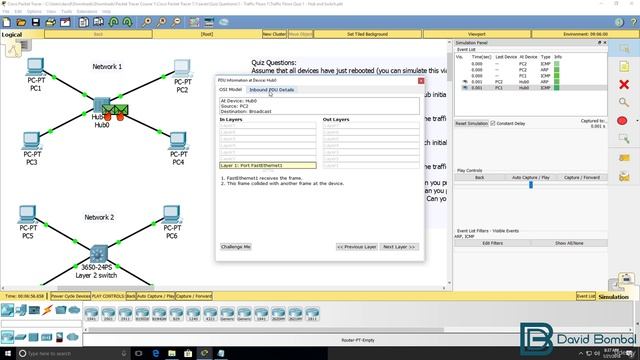Open the Options menu
The width and height of the screenshot is (640, 360).
tap(34, 11)
